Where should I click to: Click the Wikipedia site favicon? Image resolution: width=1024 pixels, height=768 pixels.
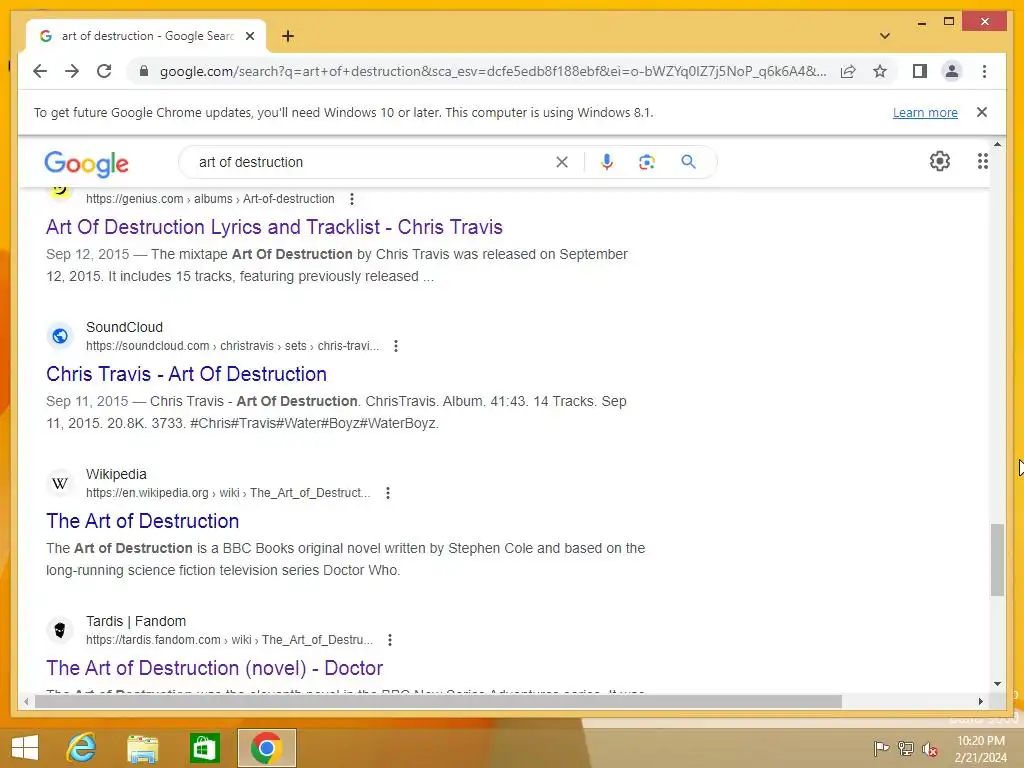coord(59,483)
